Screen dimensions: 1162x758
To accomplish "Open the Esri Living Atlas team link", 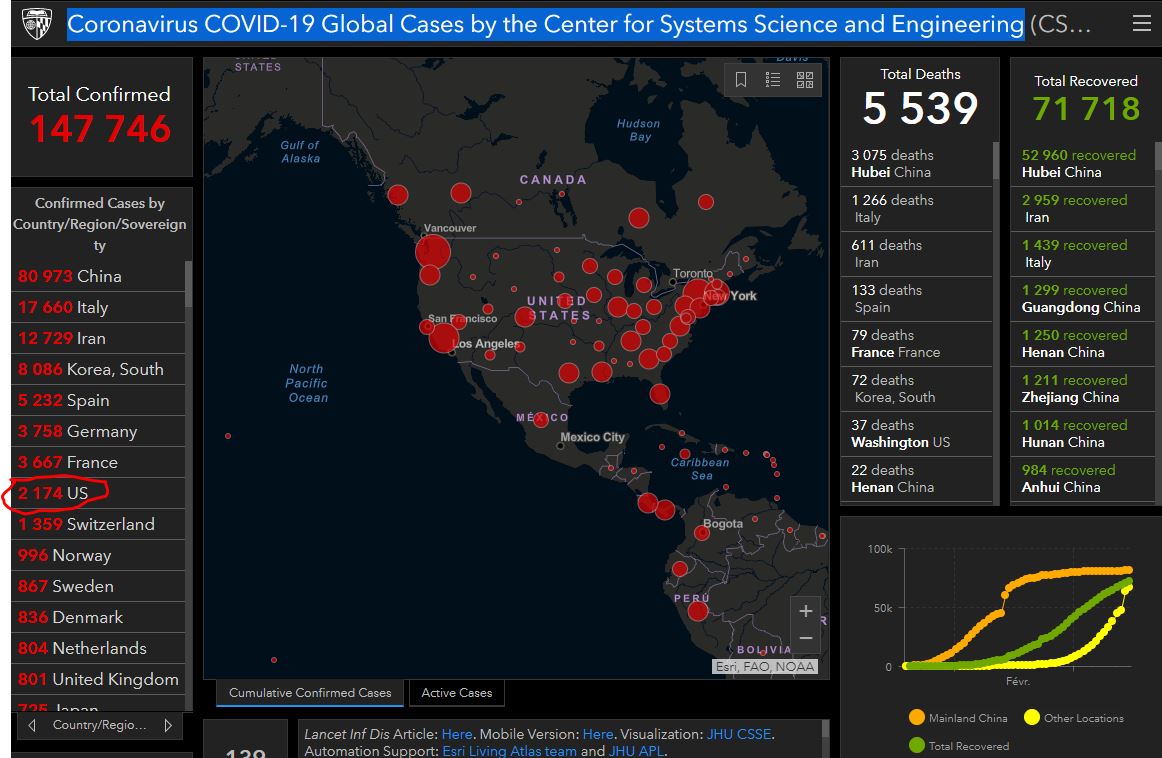I will click(x=509, y=751).
